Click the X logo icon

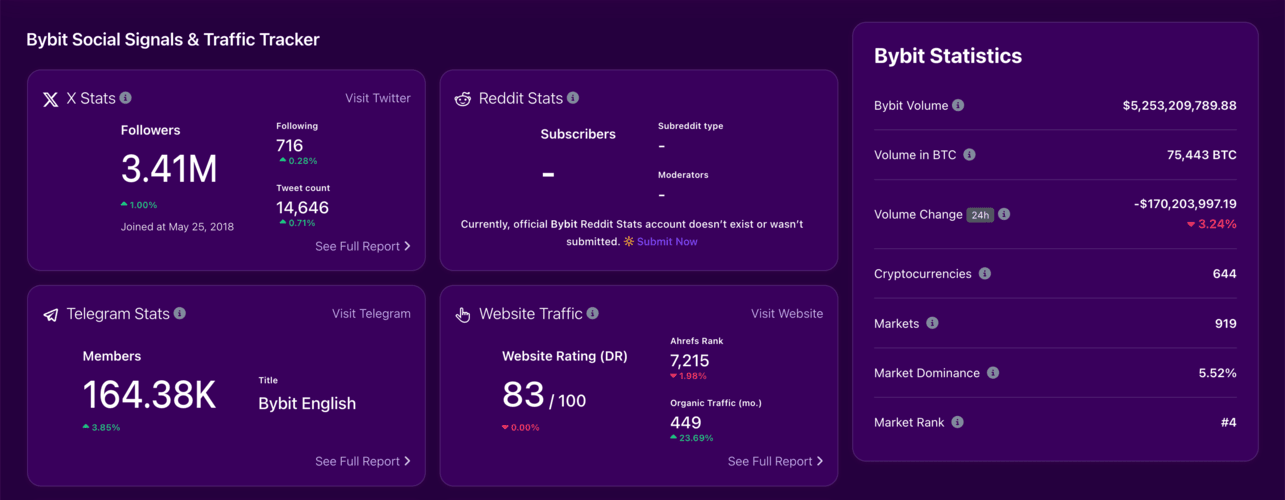tap(51, 99)
